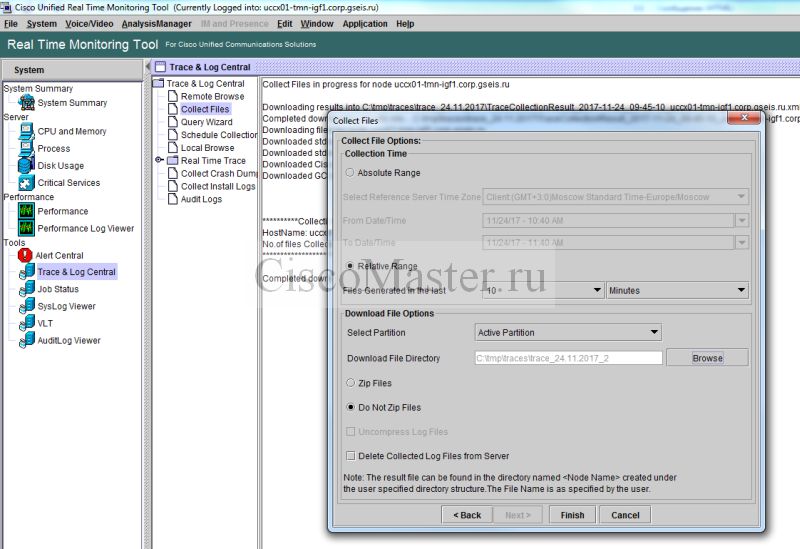
Task: Click Real Time Trace folder icon
Action: pyautogui.click(x=173, y=160)
